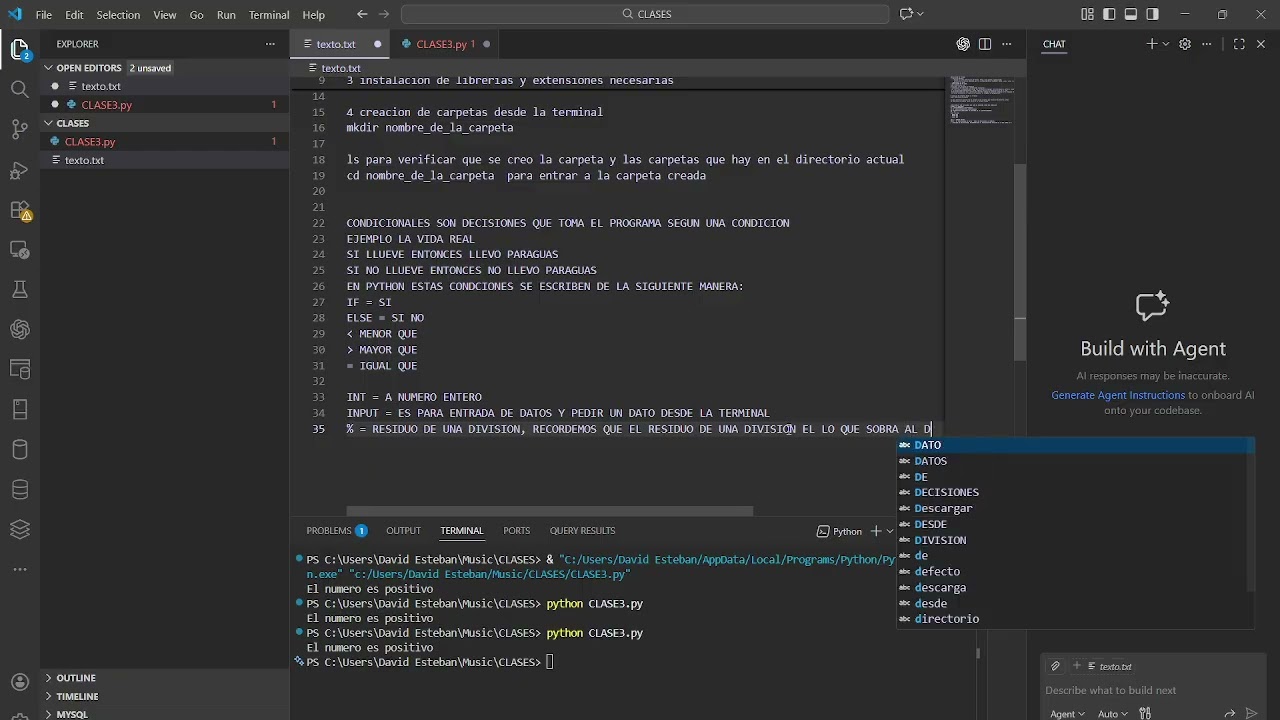Open the Extensions view with warning badge
This screenshot has width=1280, height=720.
tap(19, 210)
